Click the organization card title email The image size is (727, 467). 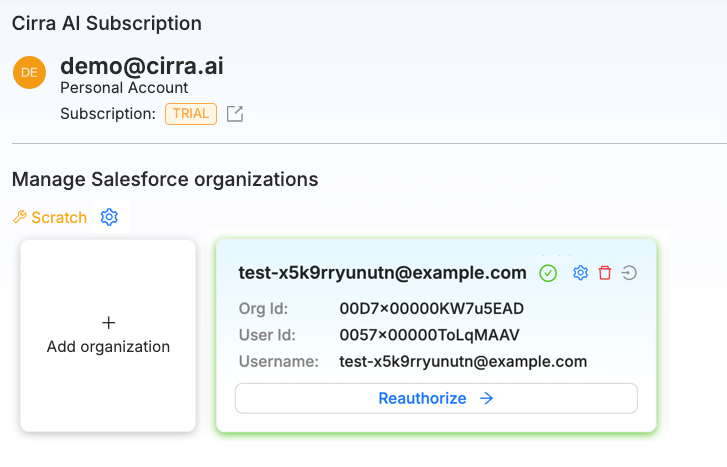[382, 273]
